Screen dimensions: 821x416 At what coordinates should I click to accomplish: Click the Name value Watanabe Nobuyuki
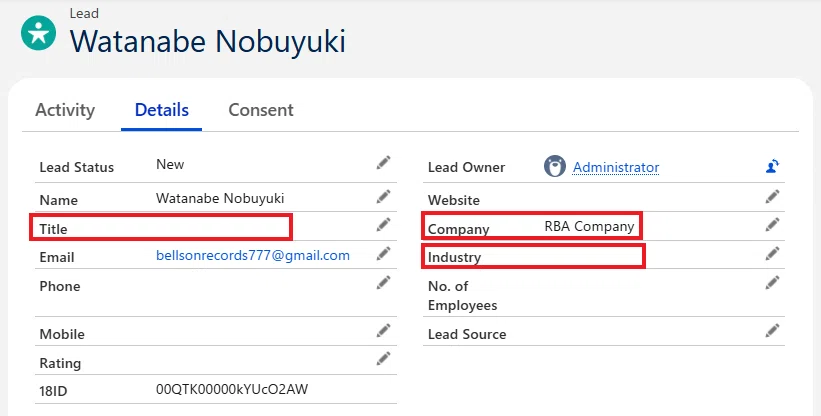click(220, 198)
